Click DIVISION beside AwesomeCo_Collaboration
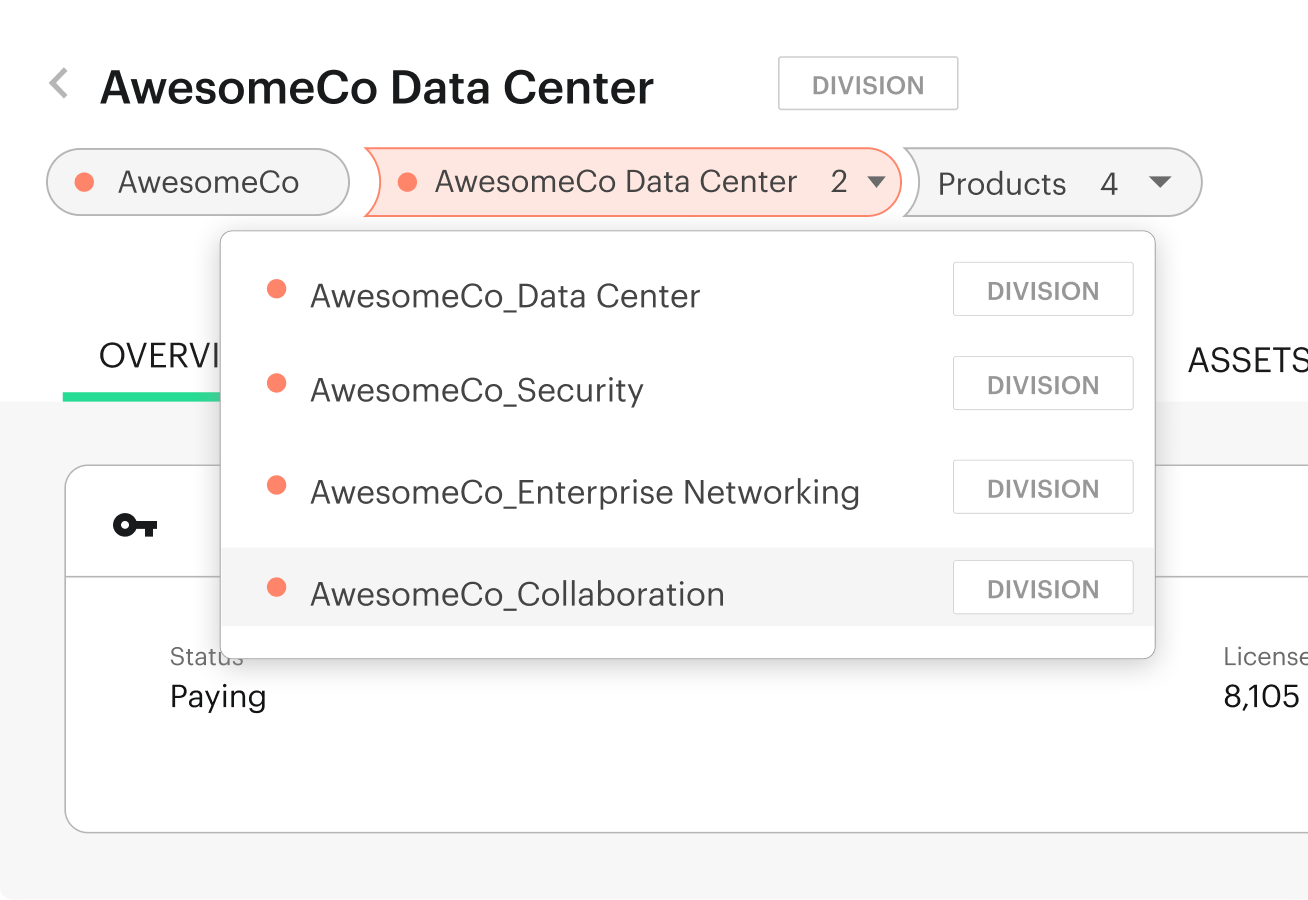Viewport: 1308px width, 900px height. (1043, 587)
